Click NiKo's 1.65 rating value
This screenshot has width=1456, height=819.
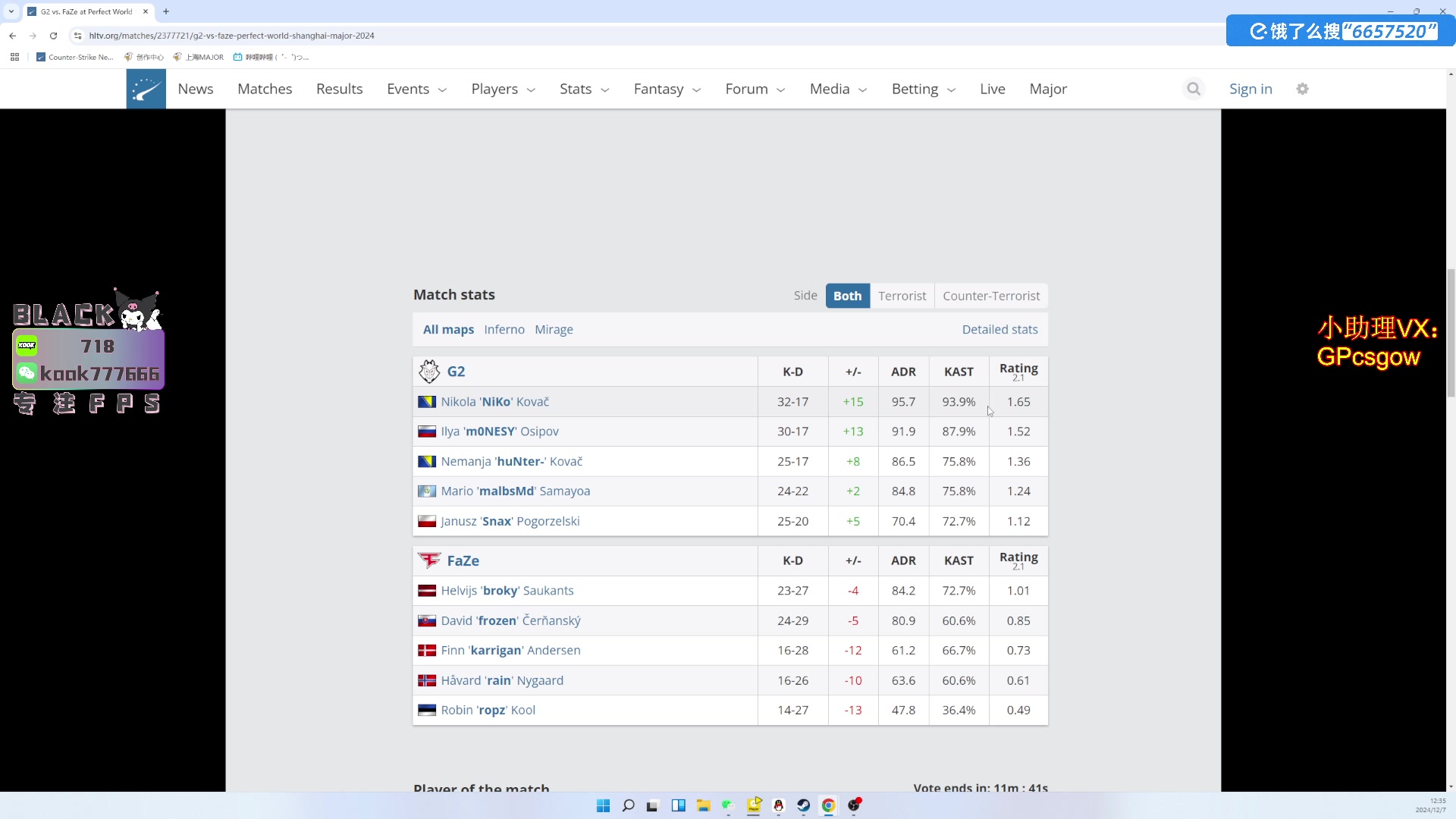pyautogui.click(x=1018, y=402)
